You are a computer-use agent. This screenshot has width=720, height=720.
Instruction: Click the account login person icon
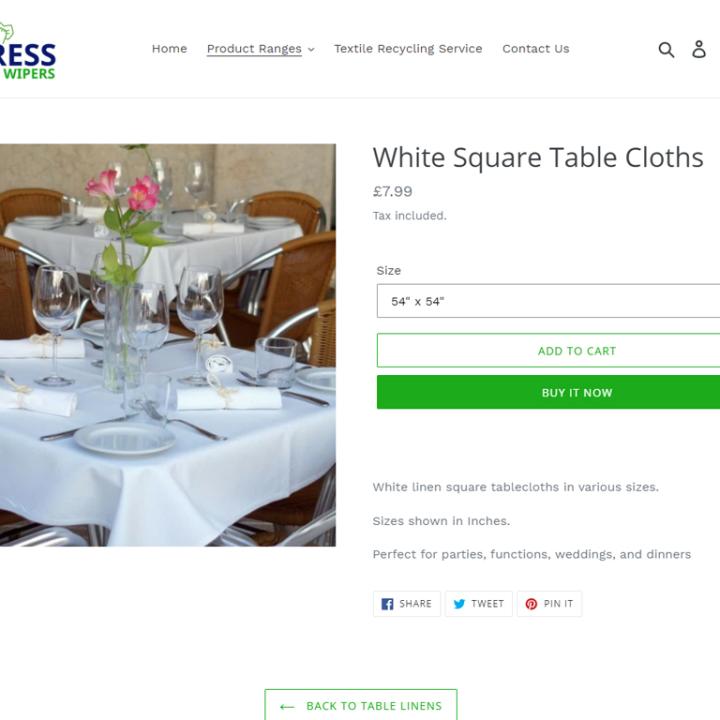point(699,49)
